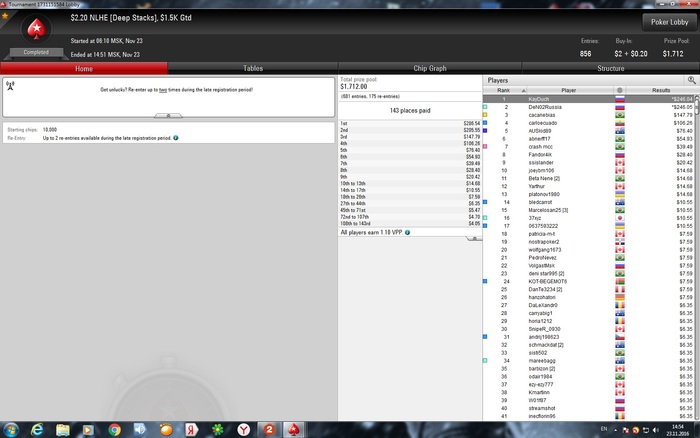The image size is (700, 438).
Task: Open Internet Explorer from taskbar
Action: coord(37,430)
